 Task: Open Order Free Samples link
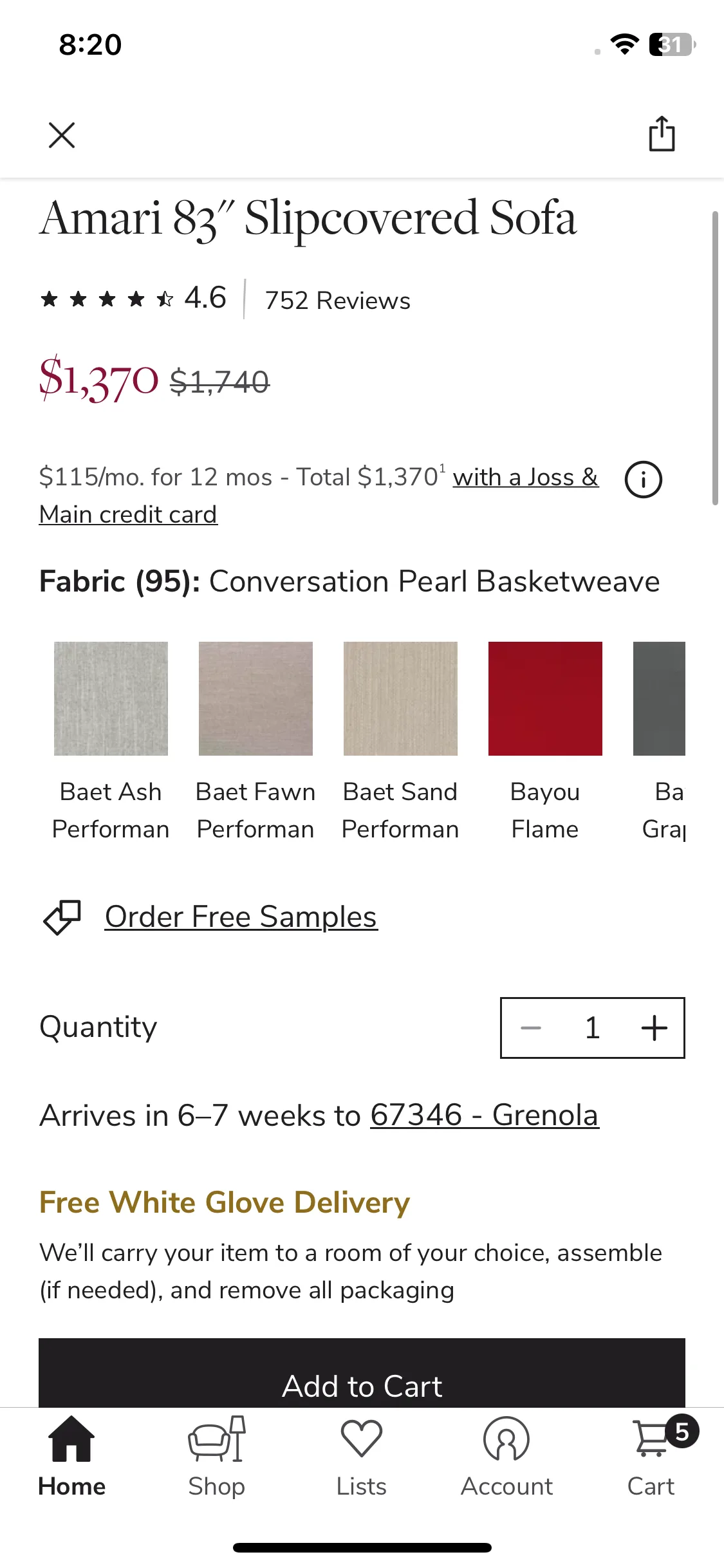(x=241, y=917)
